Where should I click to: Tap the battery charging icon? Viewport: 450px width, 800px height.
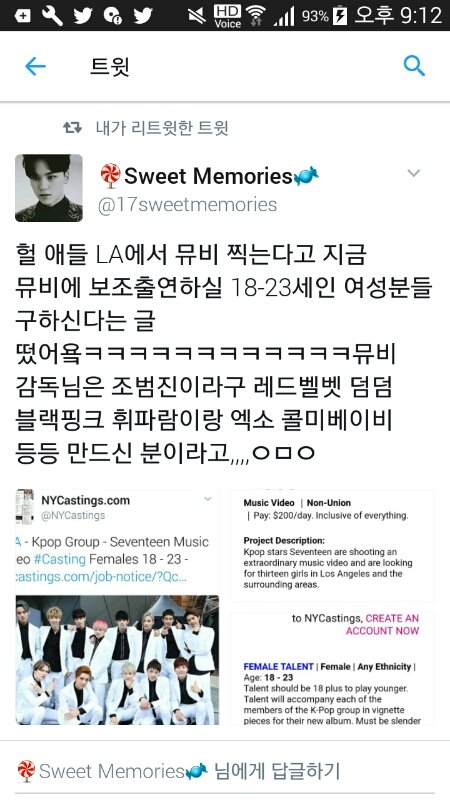340,16
